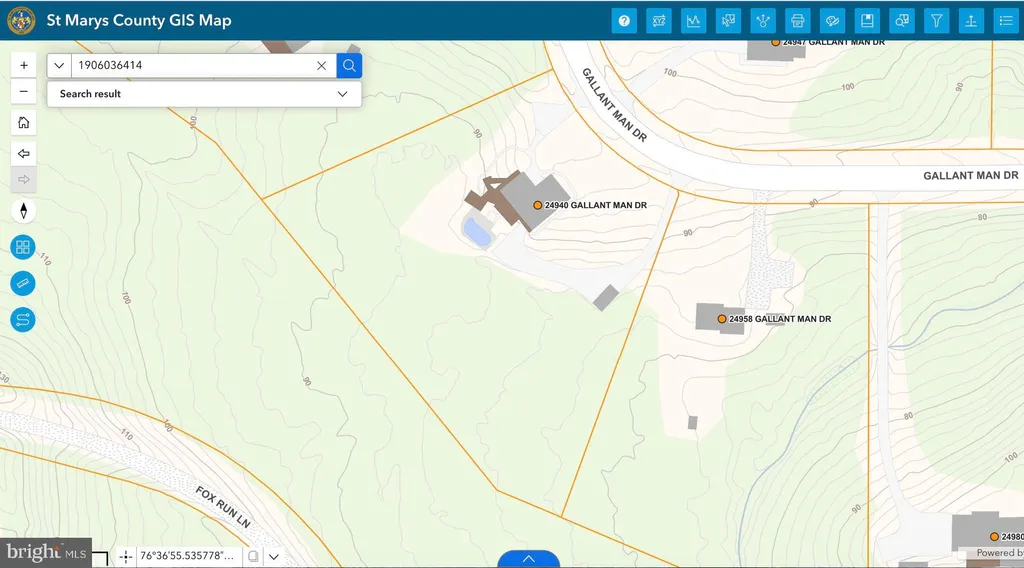The width and height of the screenshot is (1024, 568).
Task: Click the coordinate readout 76°36'55.535778"
Action: click(x=187, y=556)
